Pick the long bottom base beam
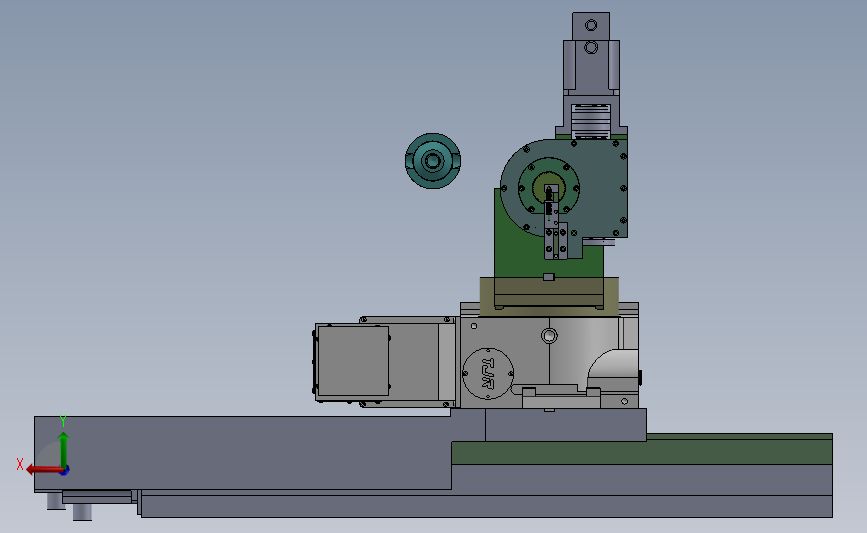 point(487,506)
